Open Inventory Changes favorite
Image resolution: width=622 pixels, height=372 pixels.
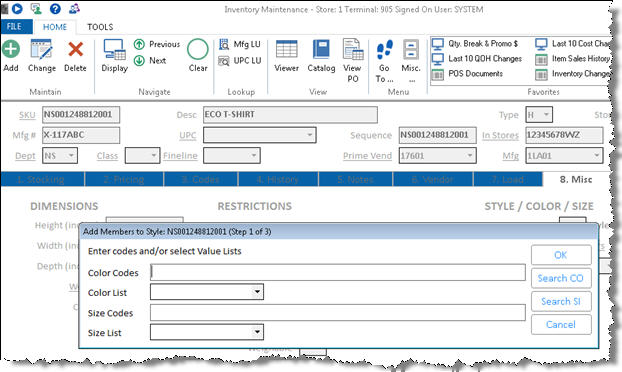click(x=573, y=74)
